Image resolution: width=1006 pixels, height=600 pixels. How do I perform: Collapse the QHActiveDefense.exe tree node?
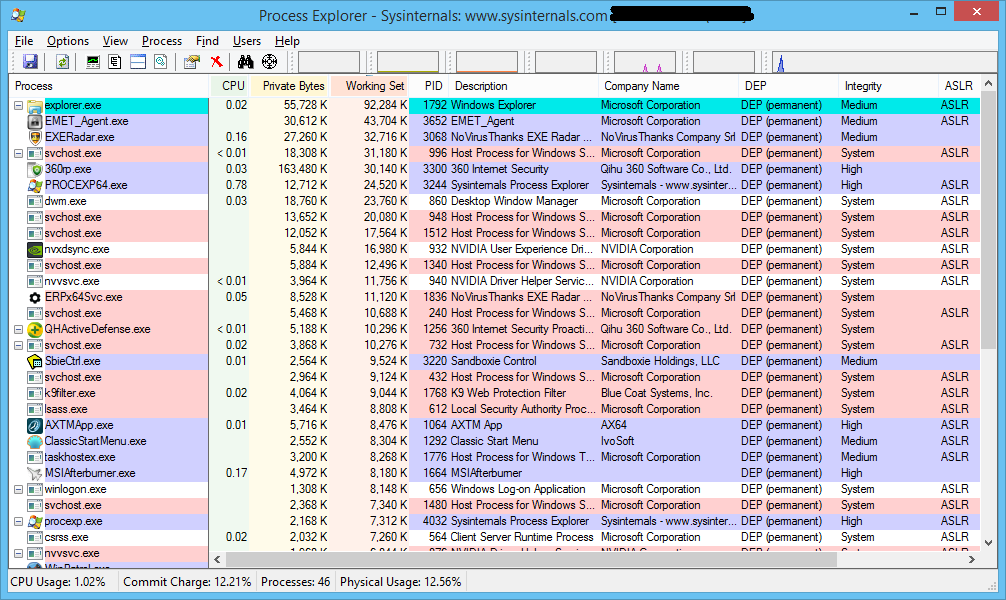pyautogui.click(x=19, y=329)
